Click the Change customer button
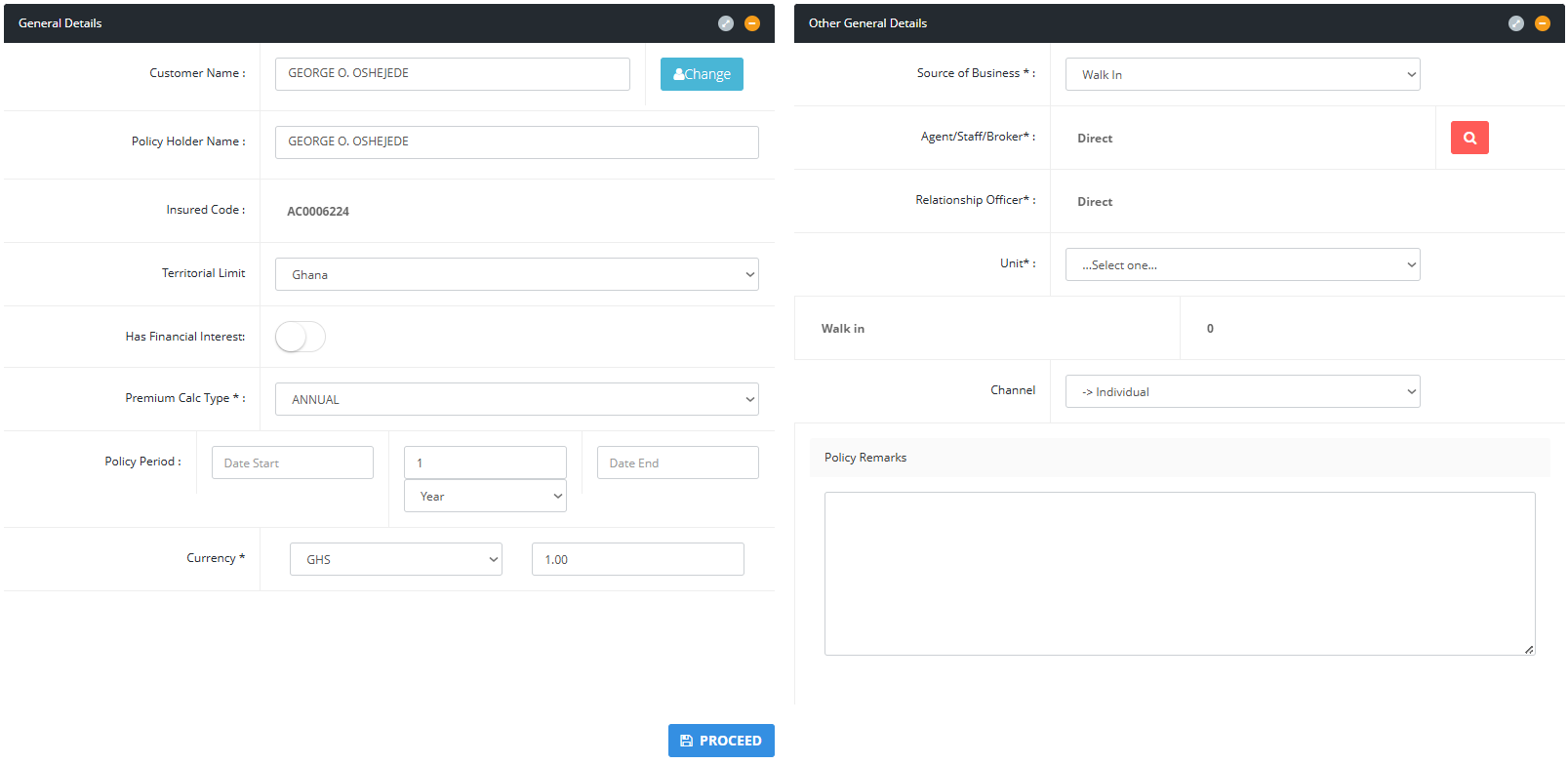Screen dimensions: 1568x764 click(x=702, y=74)
